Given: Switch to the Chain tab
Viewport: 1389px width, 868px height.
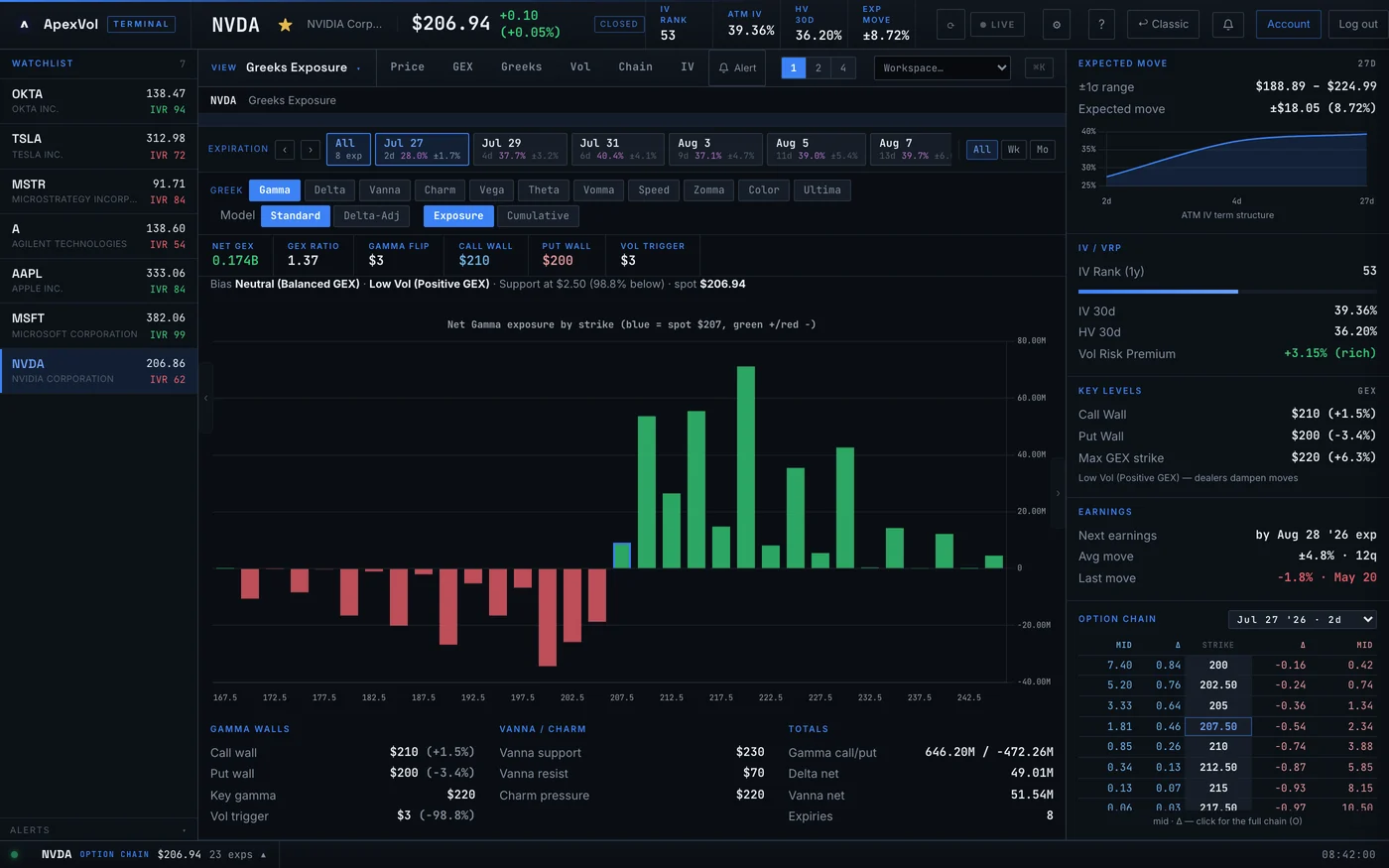Looking at the screenshot, I should click(635, 67).
